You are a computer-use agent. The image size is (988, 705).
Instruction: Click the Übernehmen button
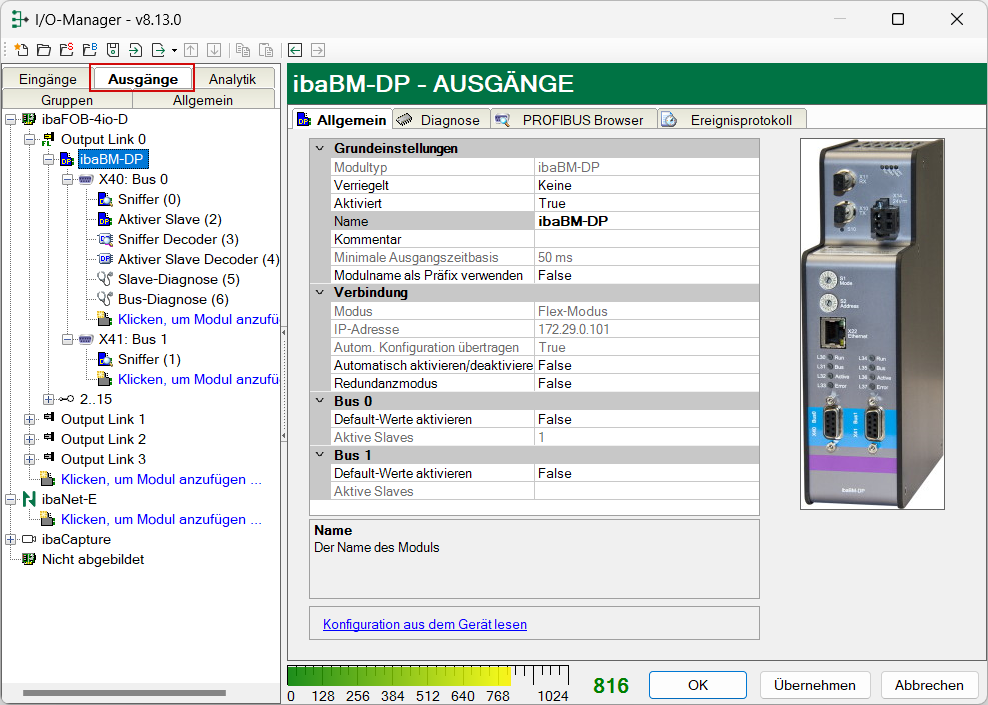click(815, 685)
